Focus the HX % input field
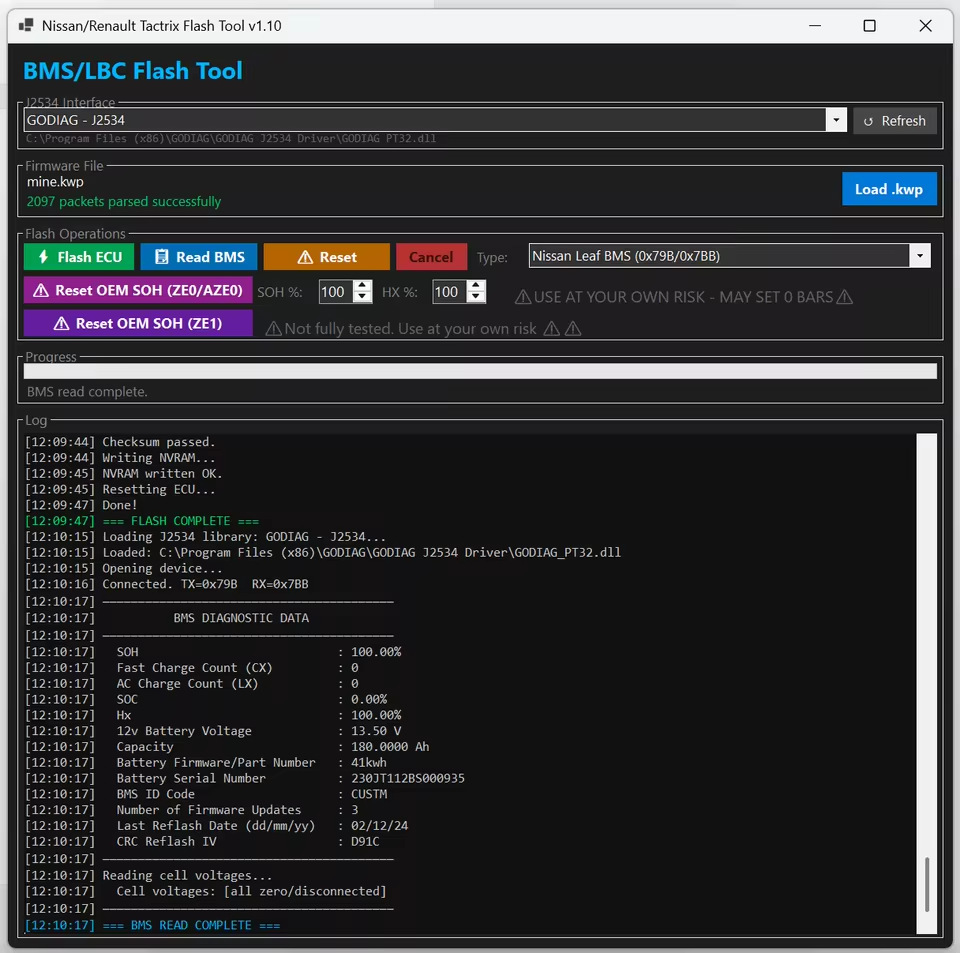 pyautogui.click(x=449, y=292)
